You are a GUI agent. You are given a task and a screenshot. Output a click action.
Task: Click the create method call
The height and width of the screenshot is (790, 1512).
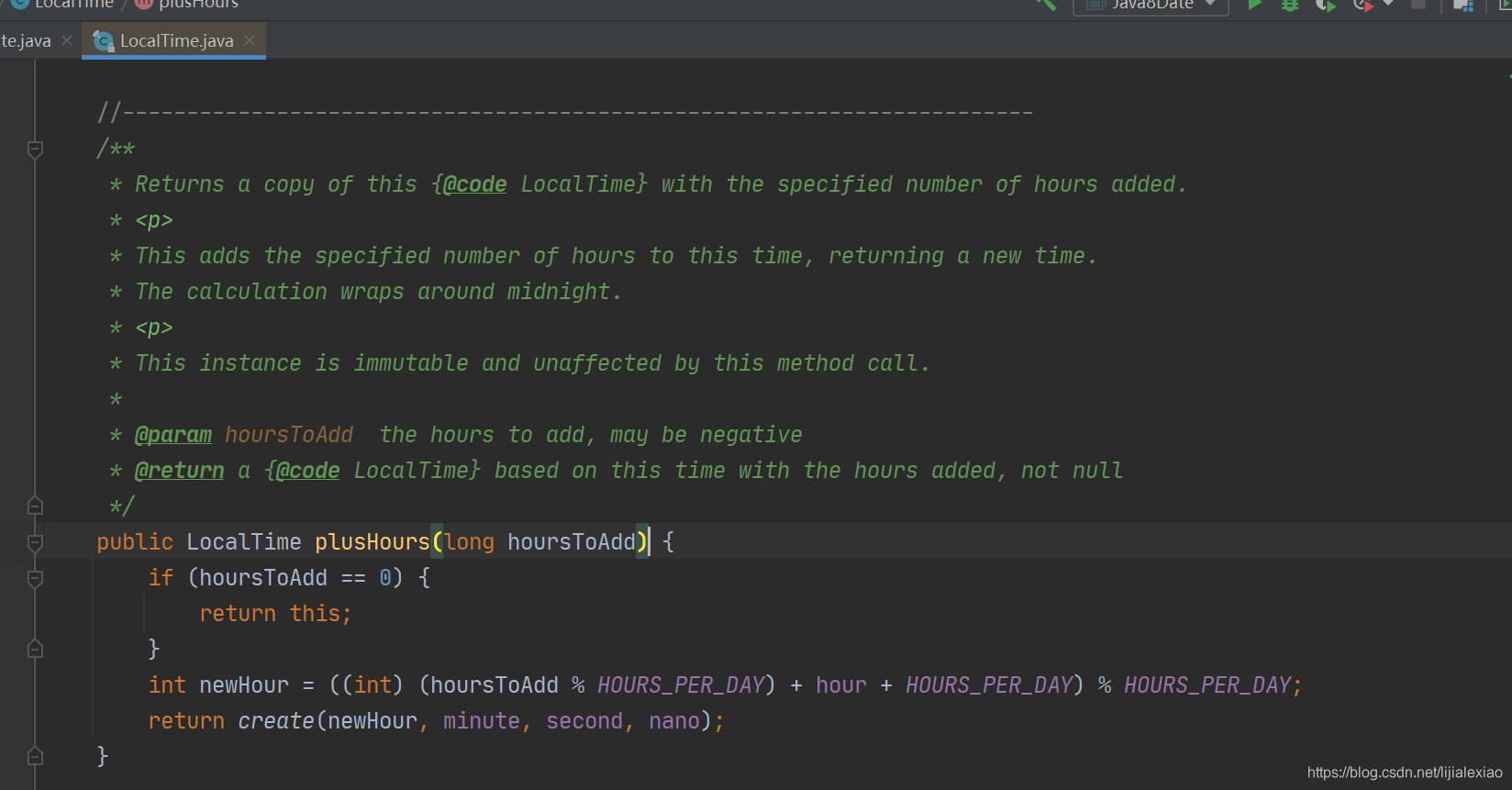coord(276,721)
